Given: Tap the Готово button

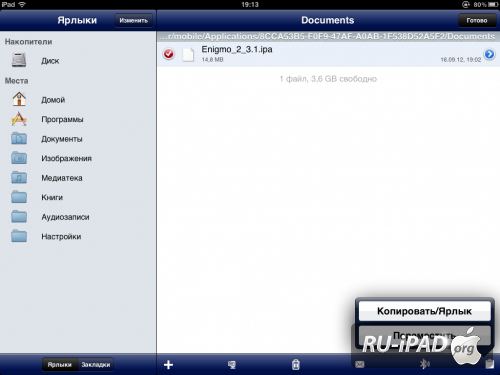Looking at the screenshot, I should pyautogui.click(x=477, y=20).
